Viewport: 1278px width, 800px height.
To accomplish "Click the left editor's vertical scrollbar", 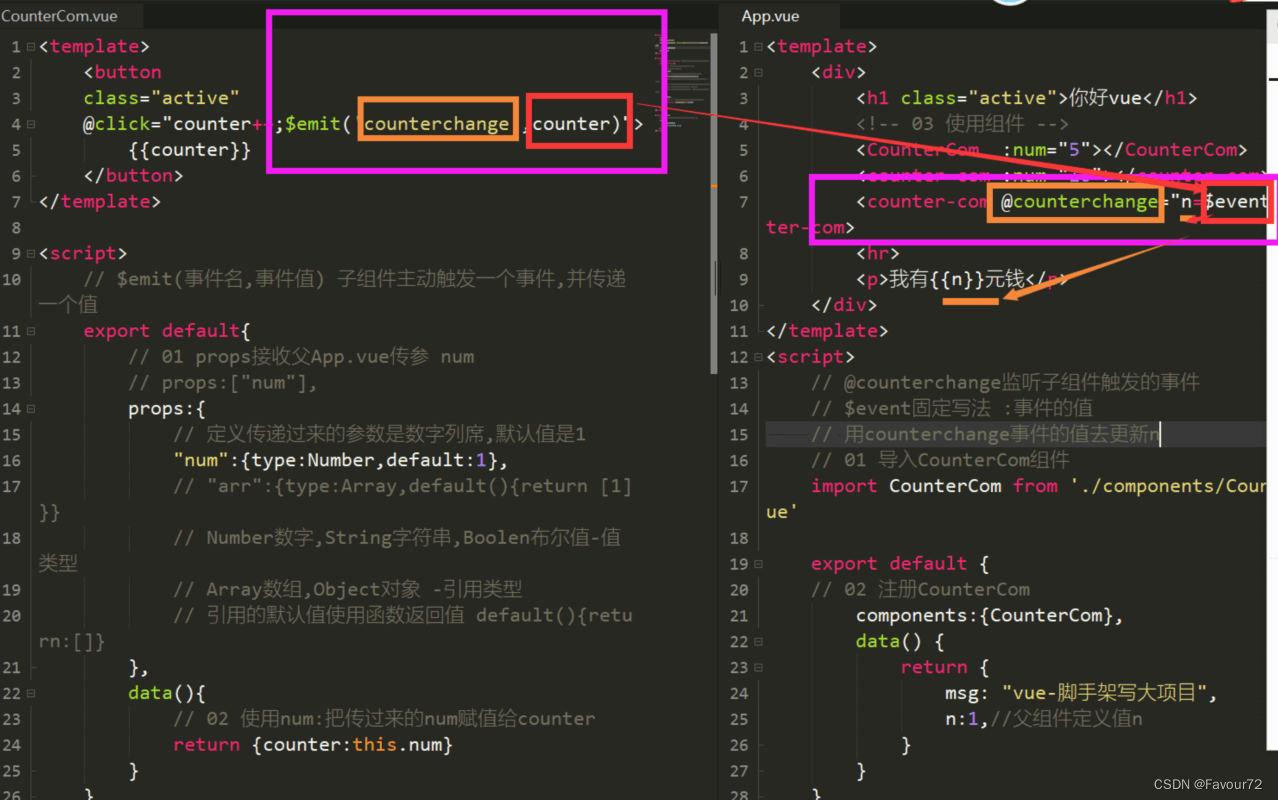I will (x=713, y=200).
